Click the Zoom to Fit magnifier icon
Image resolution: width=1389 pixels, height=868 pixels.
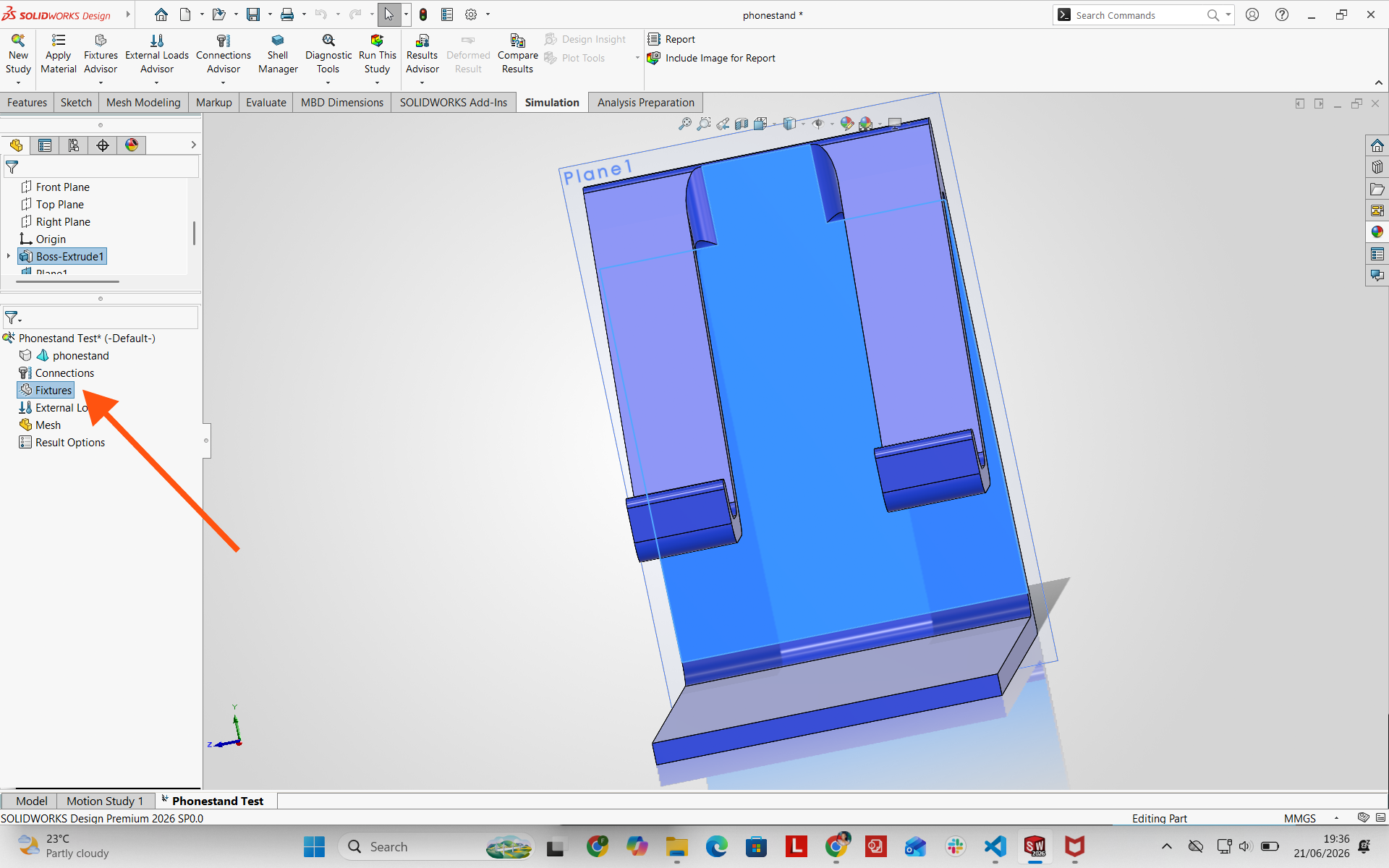point(684,124)
